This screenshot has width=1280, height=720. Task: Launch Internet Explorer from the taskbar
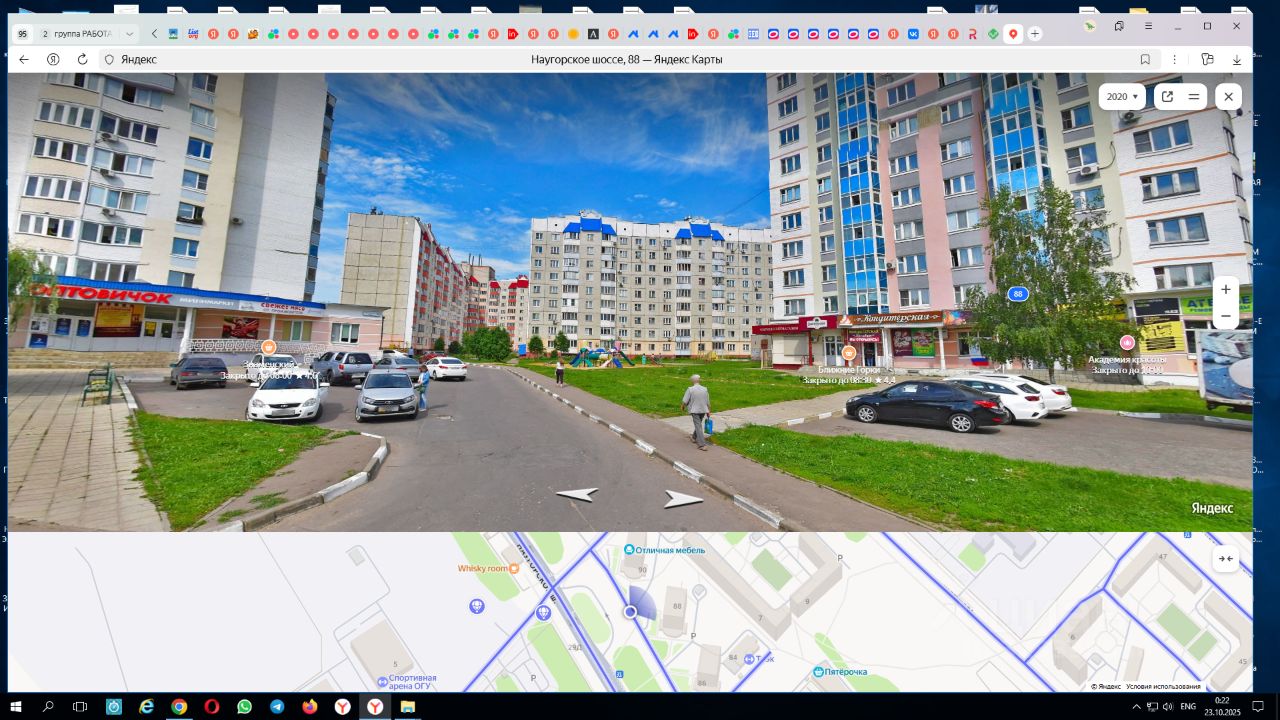[147, 707]
